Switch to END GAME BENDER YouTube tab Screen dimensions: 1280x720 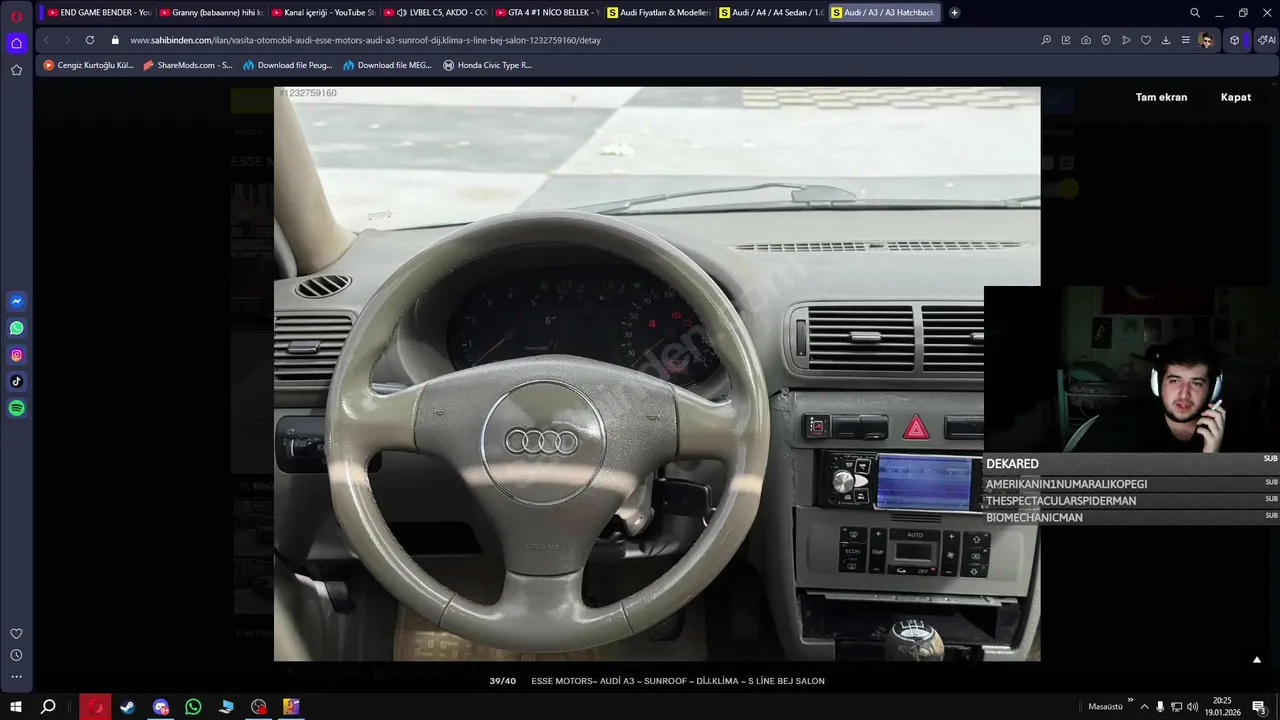[98, 13]
